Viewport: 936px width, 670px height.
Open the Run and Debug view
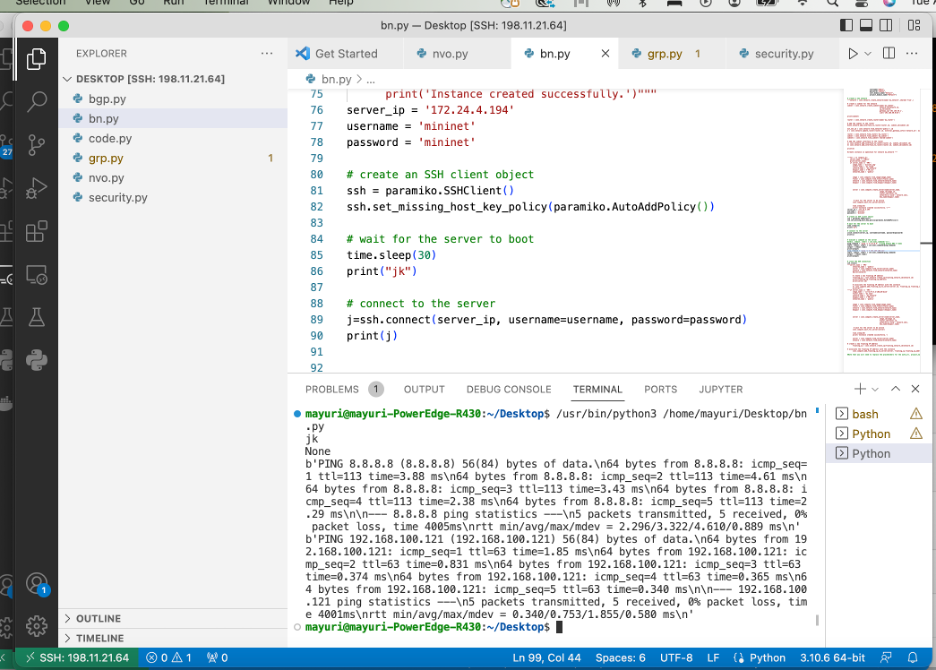(x=36, y=188)
